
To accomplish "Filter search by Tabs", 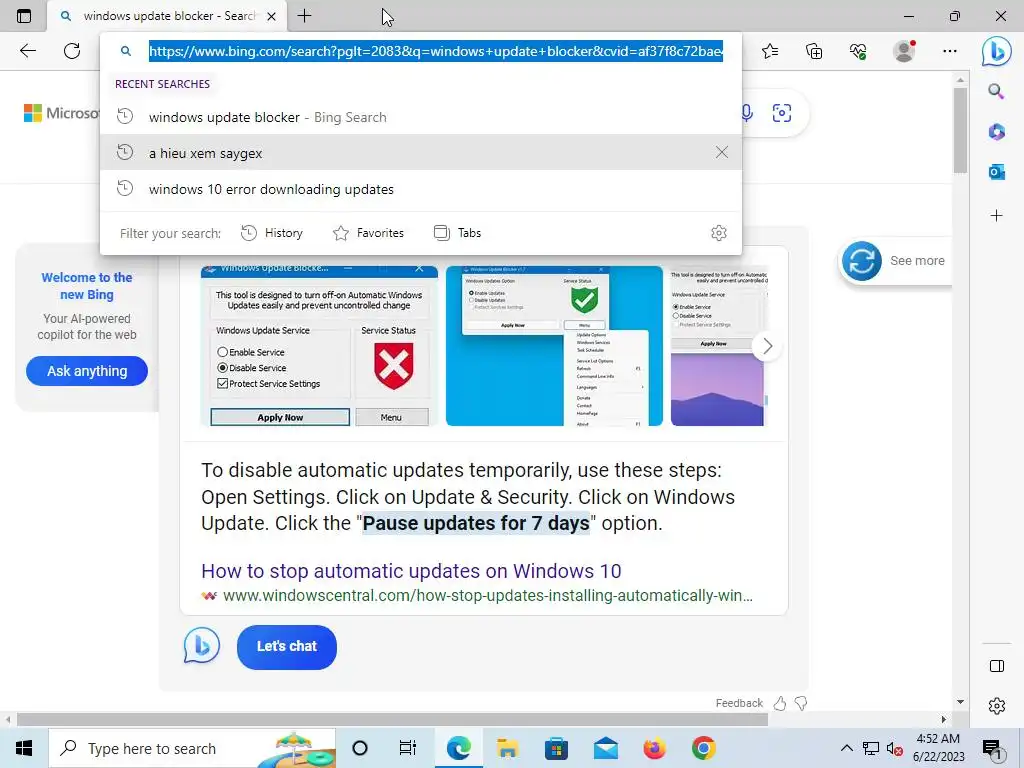I will [457, 233].
